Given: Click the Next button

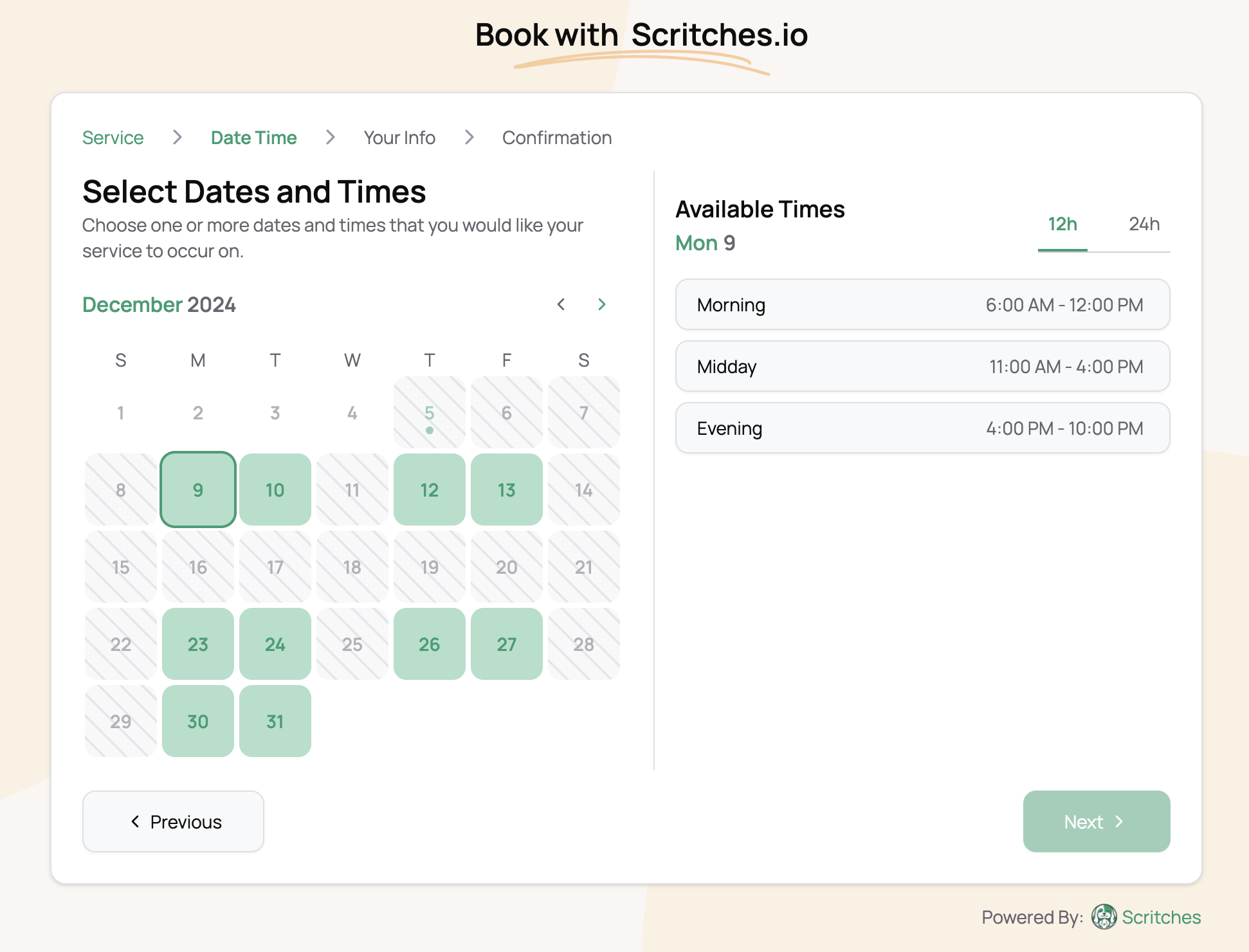Looking at the screenshot, I should coord(1097,821).
